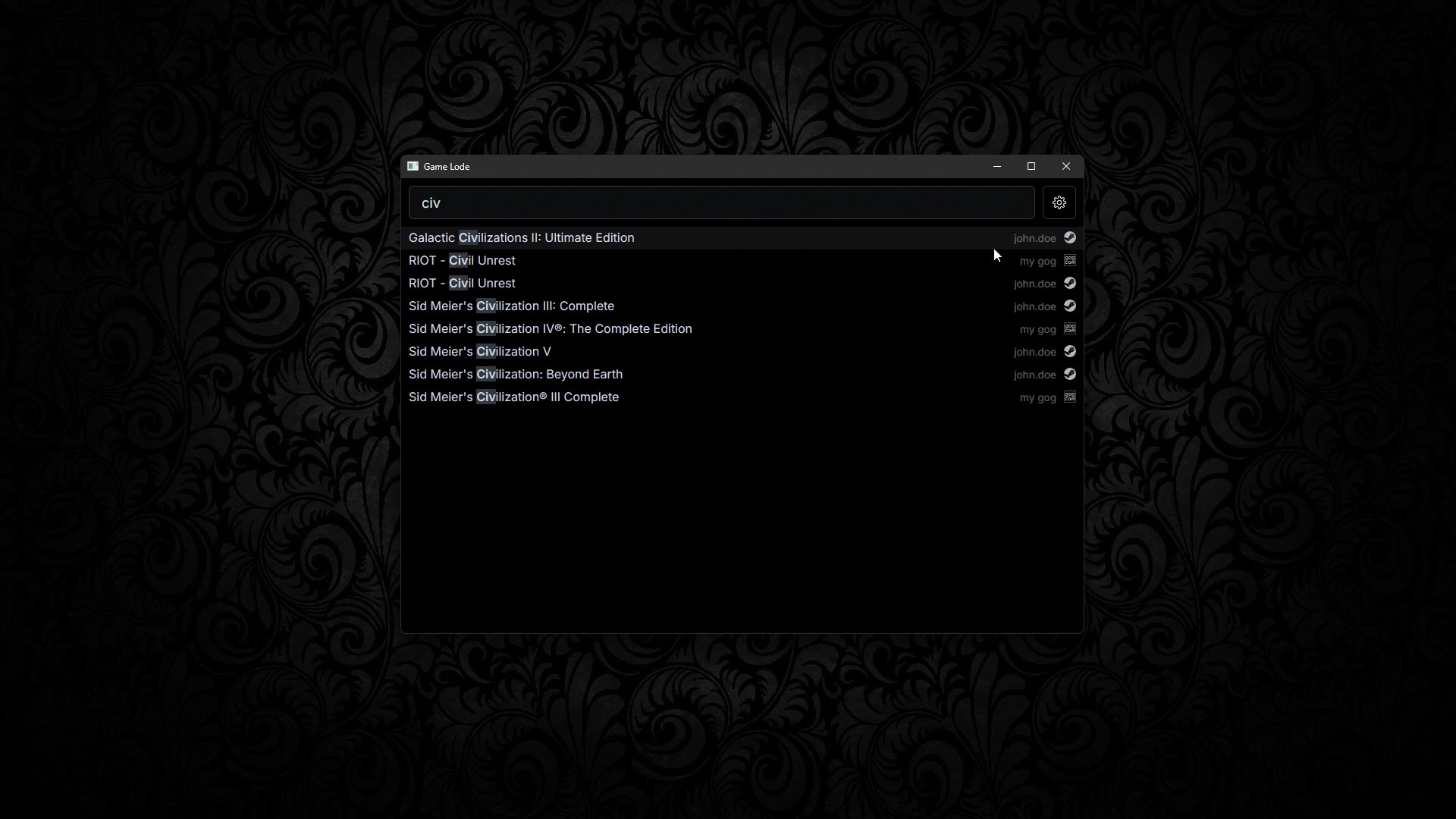Maximize the Game Lode window

1031,166
